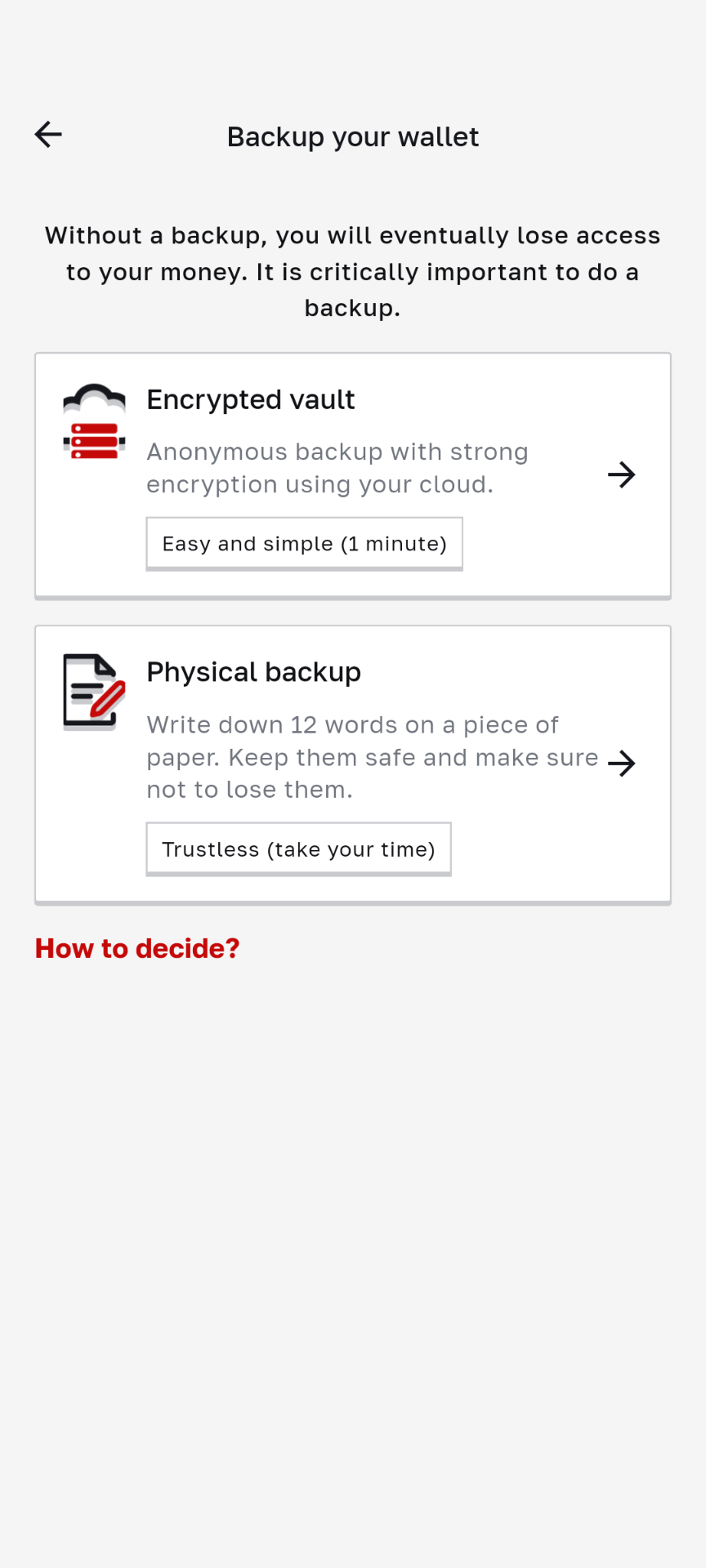The height and width of the screenshot is (1568, 706).
Task: Tap the 'not to lose them.' text line
Action: point(249,790)
